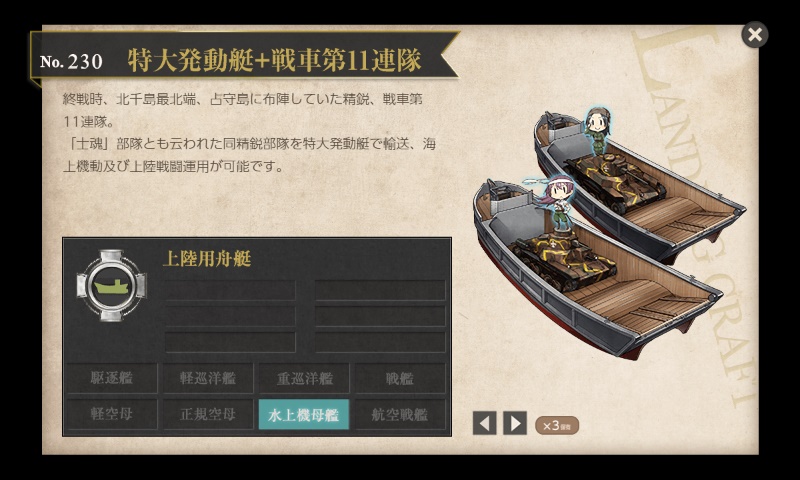Click the No. 230 title banner
800x480 pixels.
(x=244, y=61)
